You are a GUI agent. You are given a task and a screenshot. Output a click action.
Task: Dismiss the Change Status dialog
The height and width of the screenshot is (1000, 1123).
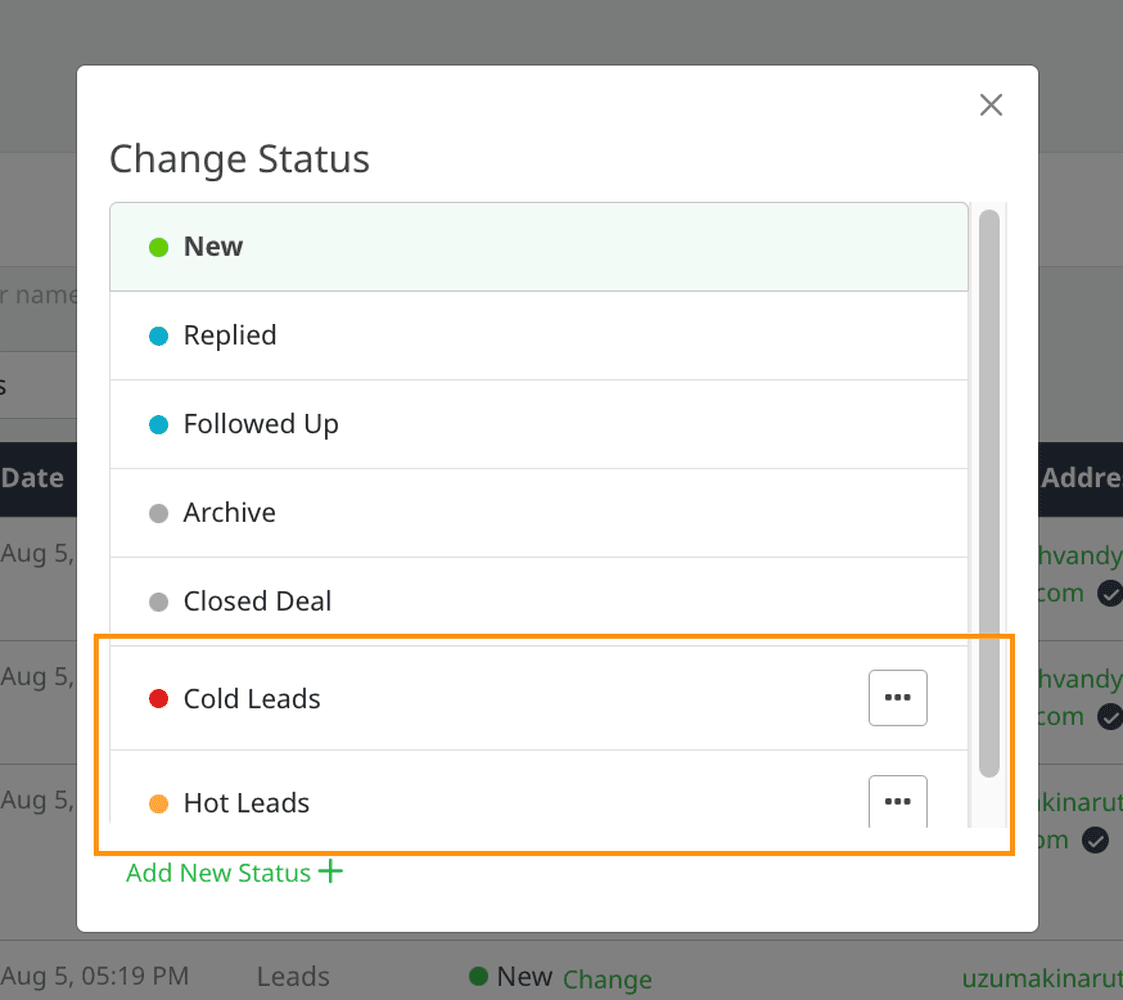click(990, 104)
